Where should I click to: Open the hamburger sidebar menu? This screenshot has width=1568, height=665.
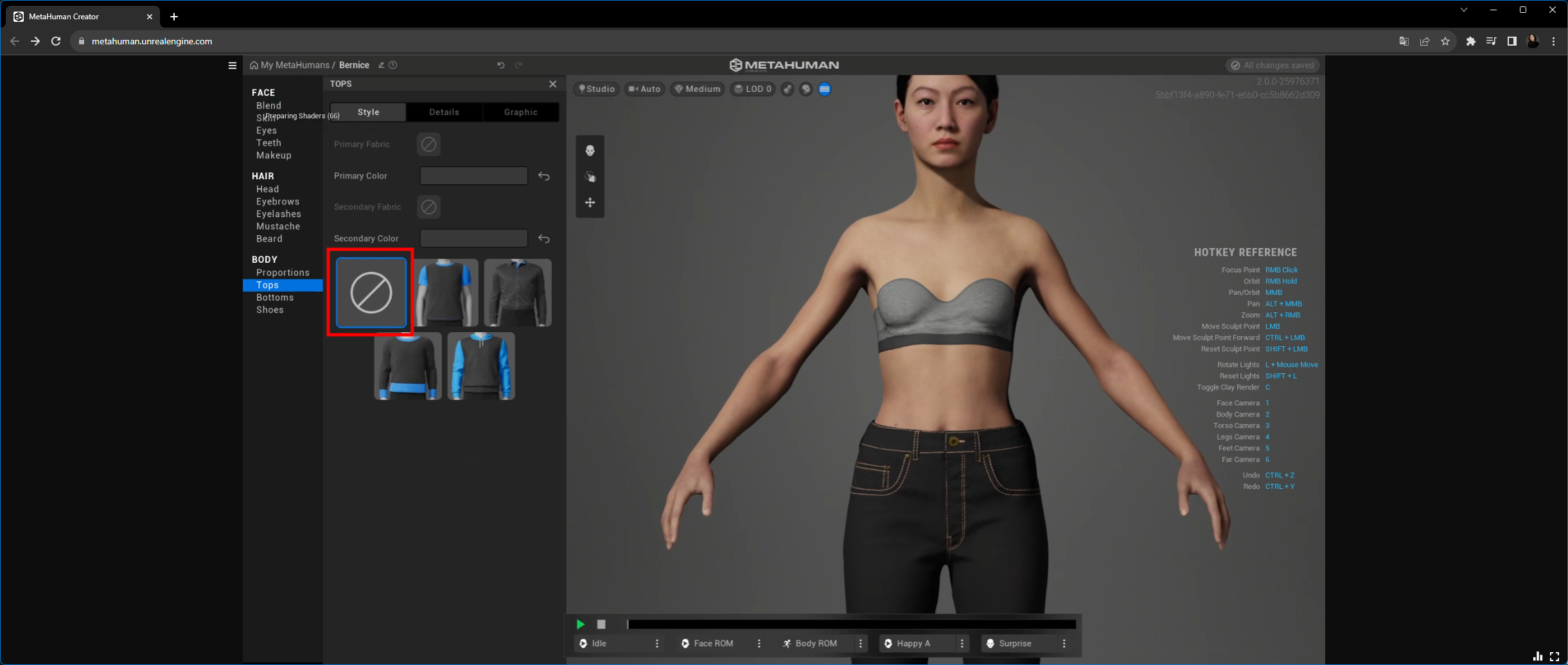click(233, 65)
